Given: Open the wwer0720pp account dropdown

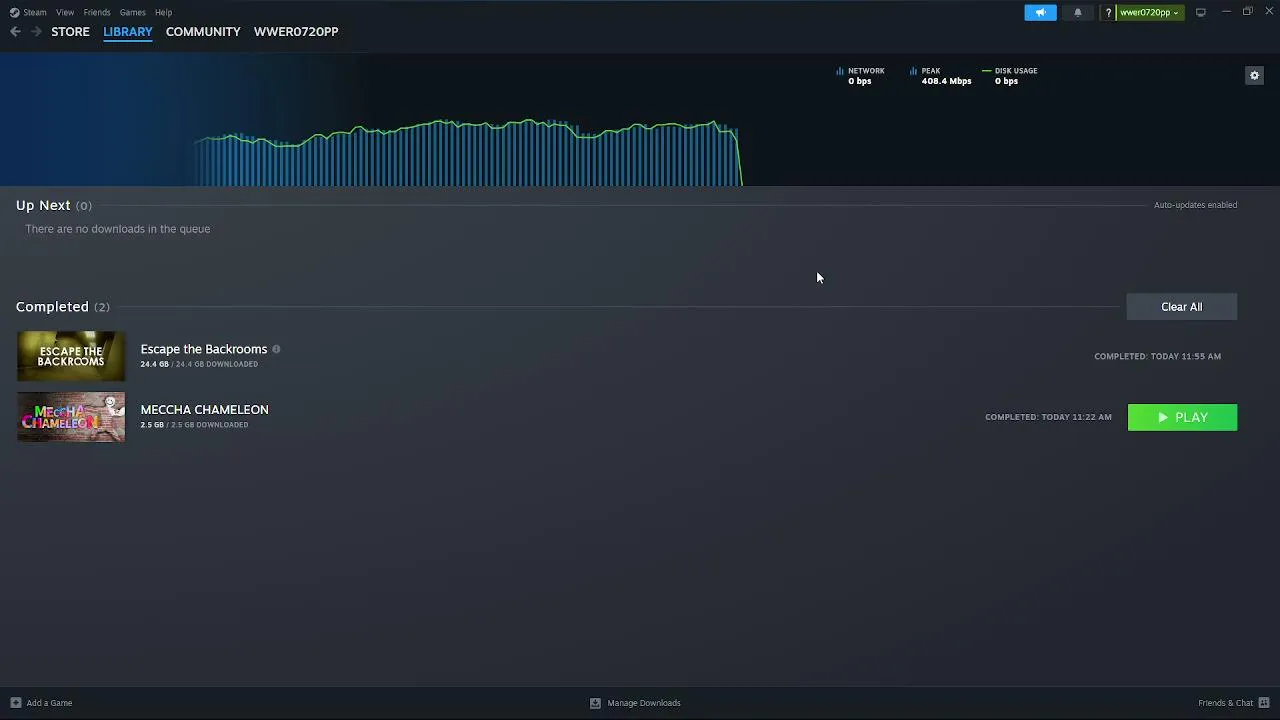Looking at the screenshot, I should 1149,13.
